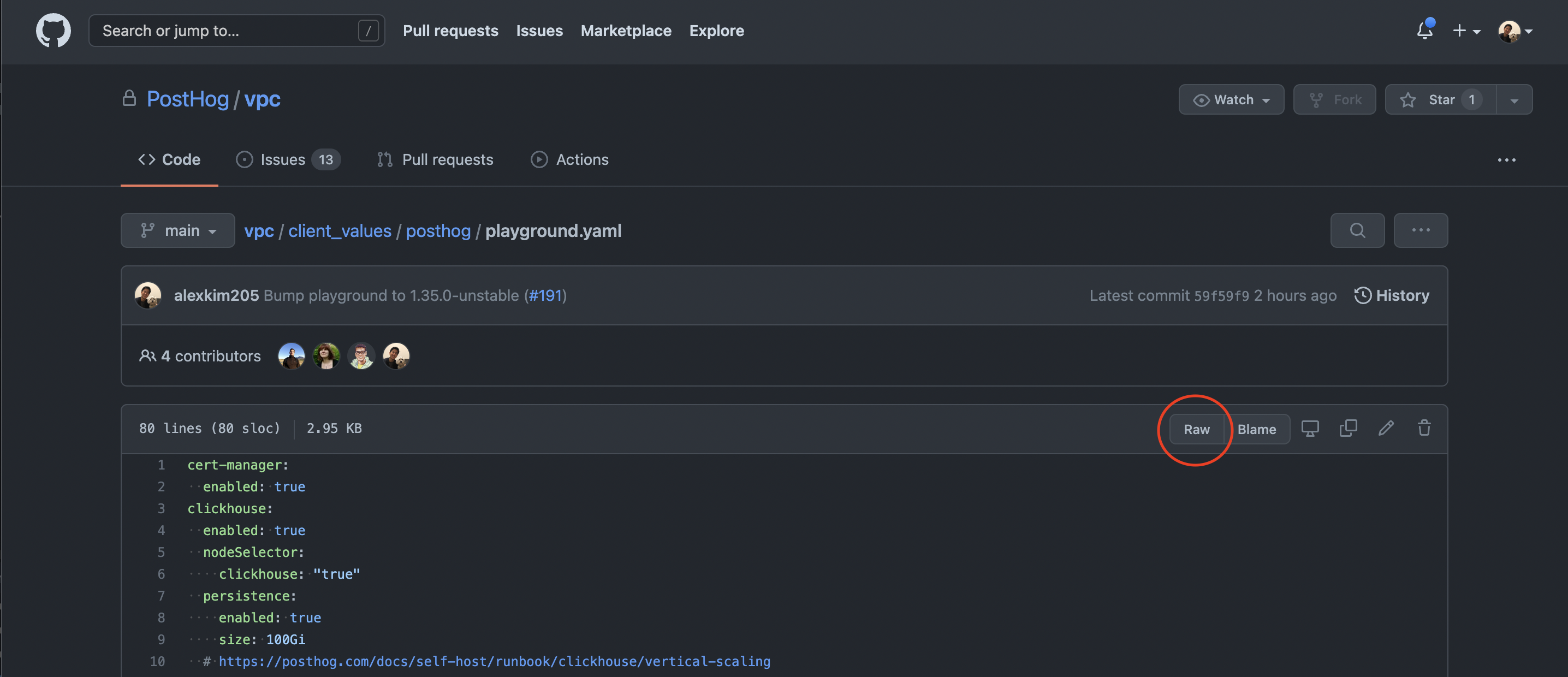View commit History via the clock icon
Viewport: 1568px width, 677px height.
pyautogui.click(x=1392, y=295)
